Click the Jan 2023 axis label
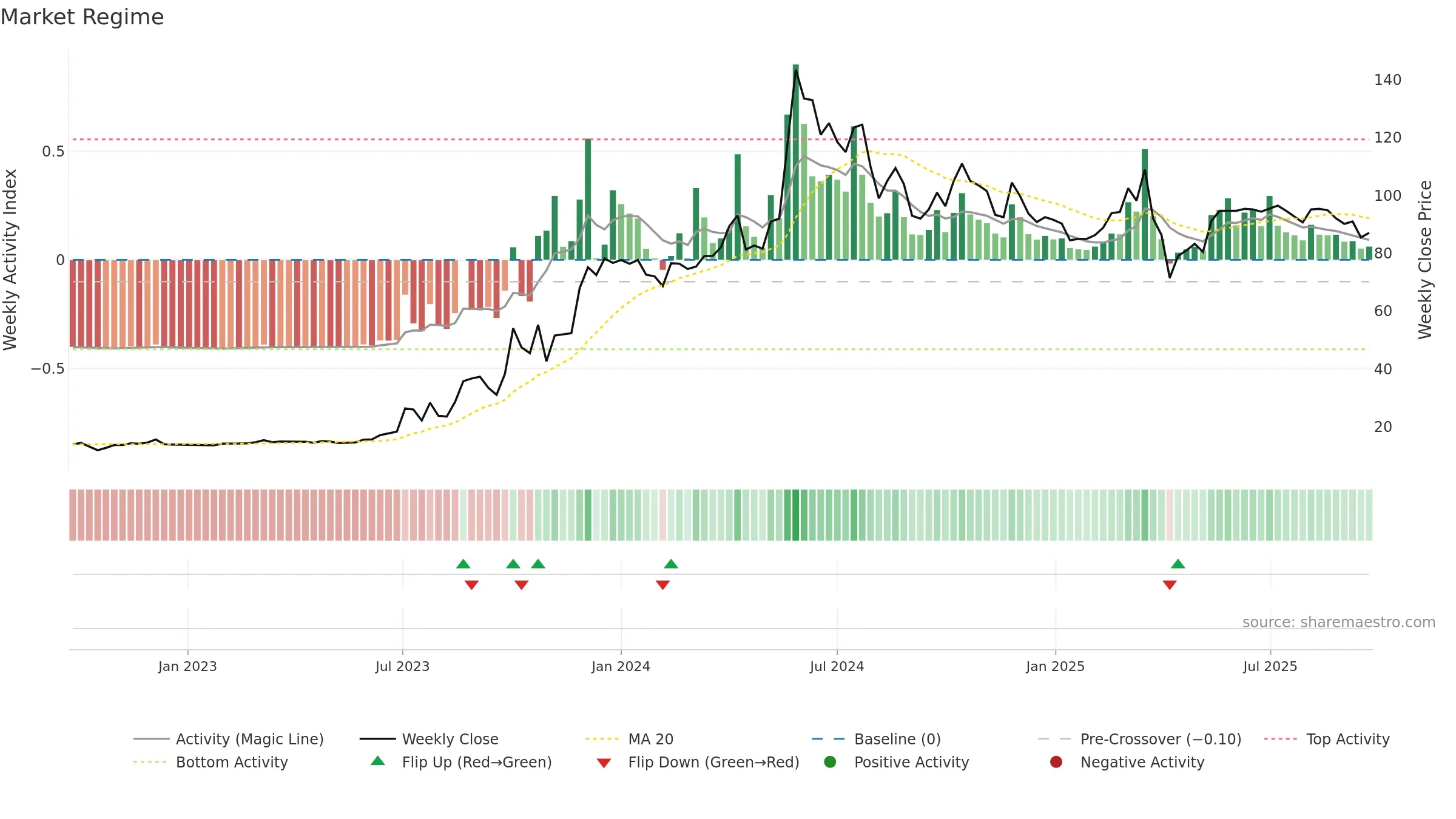1456x819 pixels. [187, 666]
